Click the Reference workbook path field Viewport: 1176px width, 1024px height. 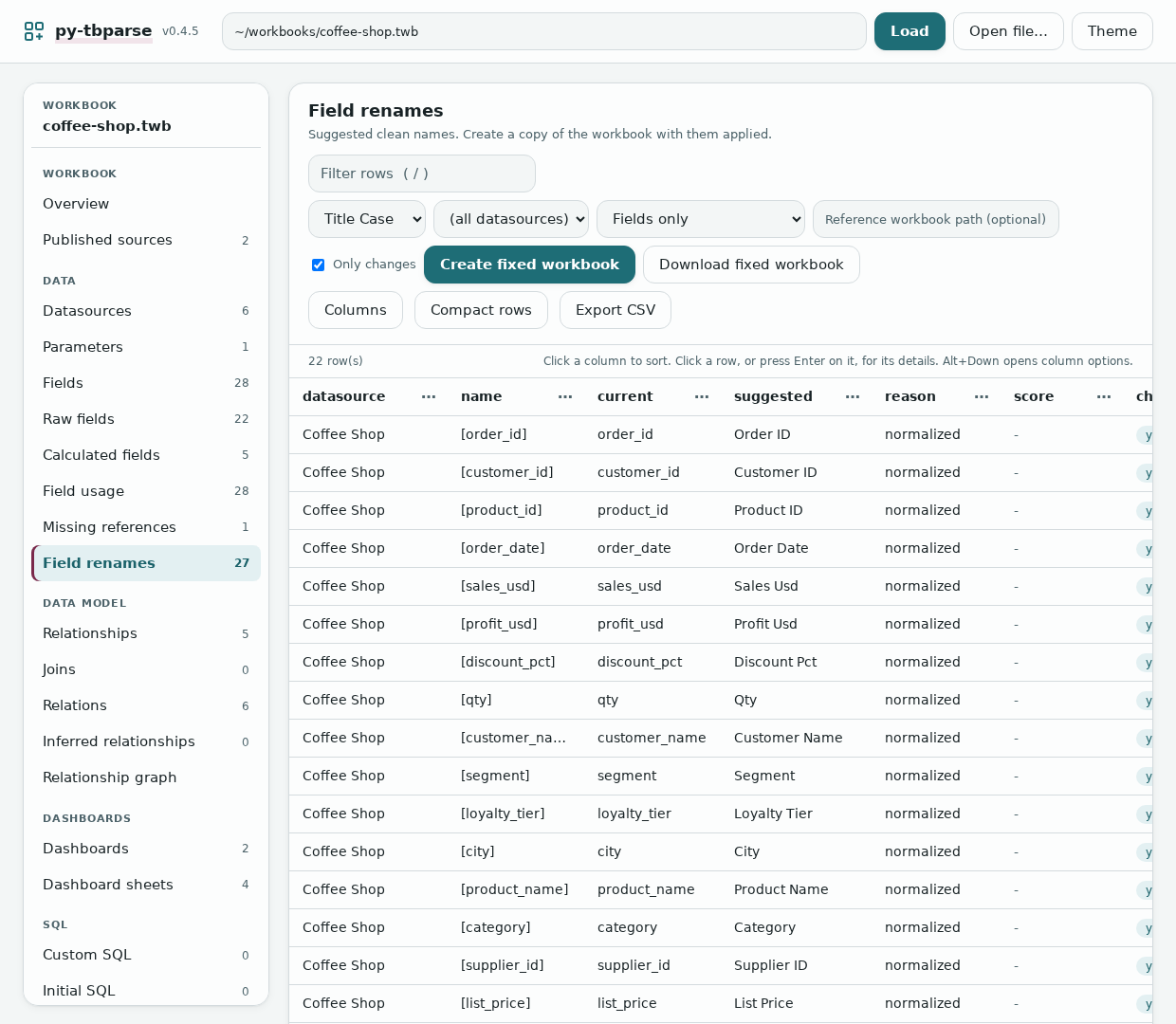pos(936,219)
